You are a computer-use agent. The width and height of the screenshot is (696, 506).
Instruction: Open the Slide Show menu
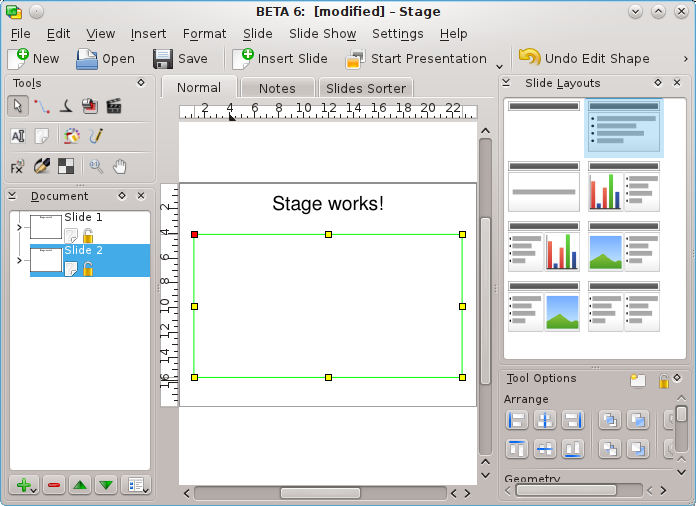pos(322,34)
